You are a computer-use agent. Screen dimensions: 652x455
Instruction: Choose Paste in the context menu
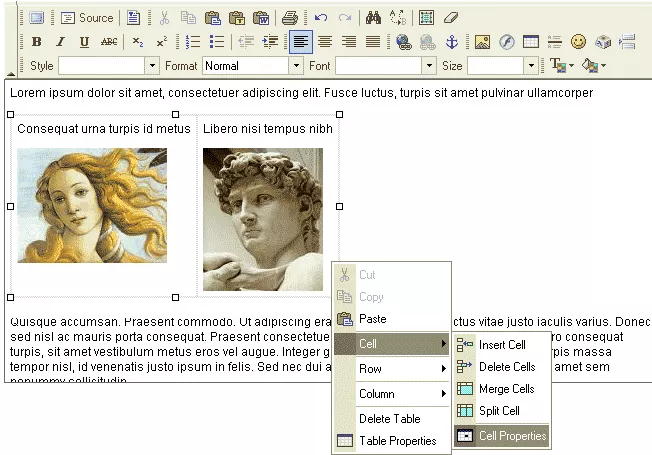[392, 319]
